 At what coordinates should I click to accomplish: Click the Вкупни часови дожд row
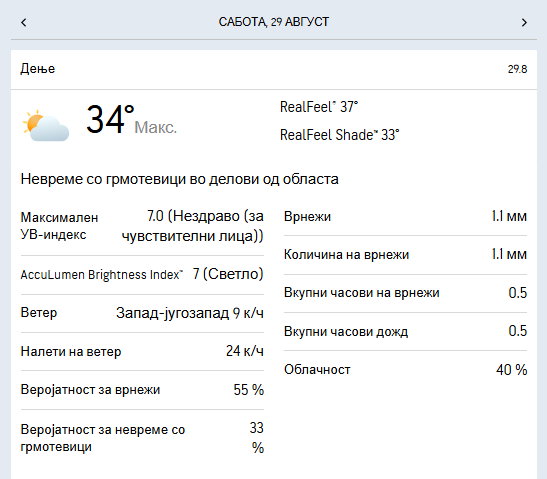coord(405,331)
